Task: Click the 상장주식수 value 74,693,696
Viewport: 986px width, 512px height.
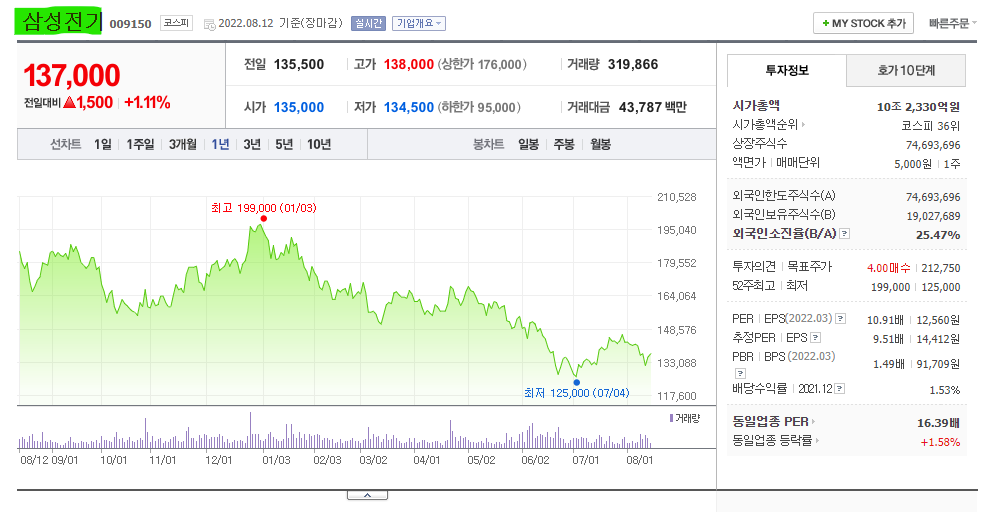Action: point(933,145)
